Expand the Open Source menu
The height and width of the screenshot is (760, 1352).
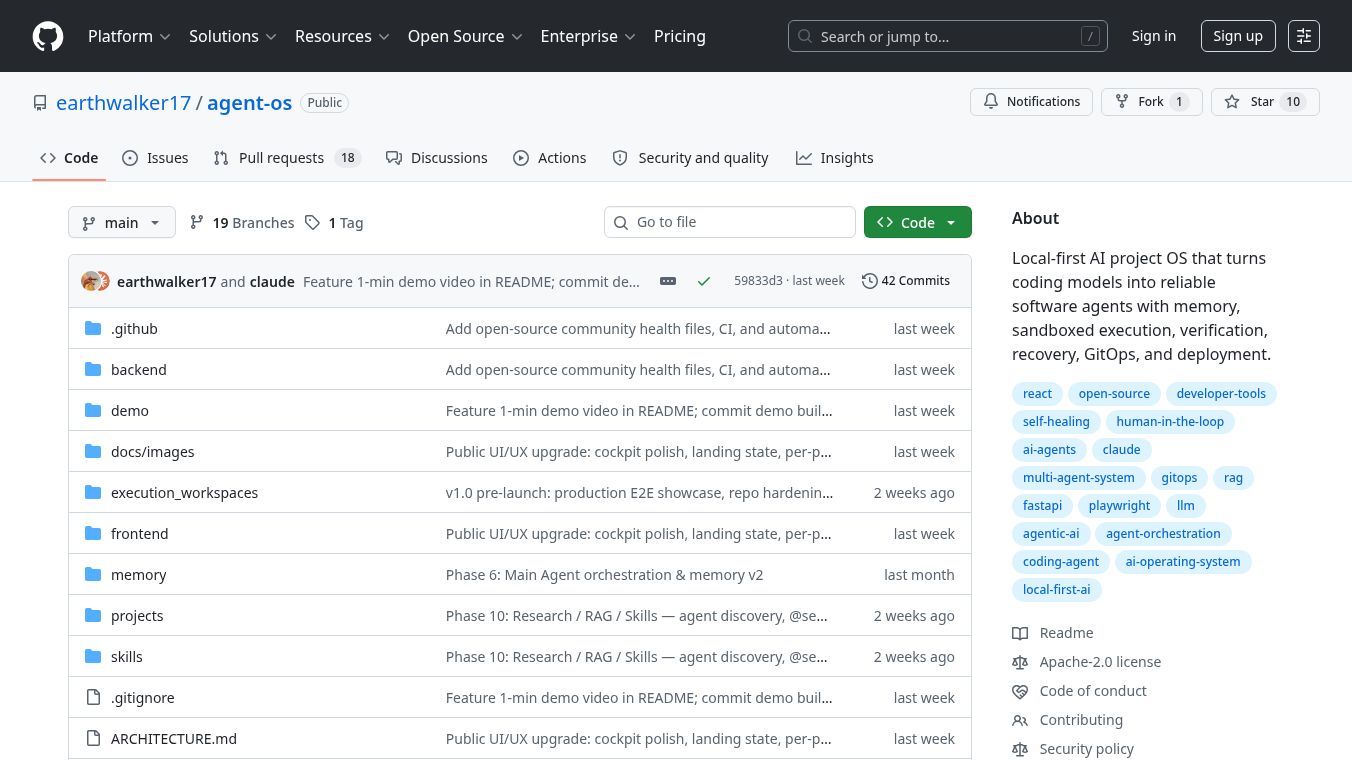pos(465,36)
